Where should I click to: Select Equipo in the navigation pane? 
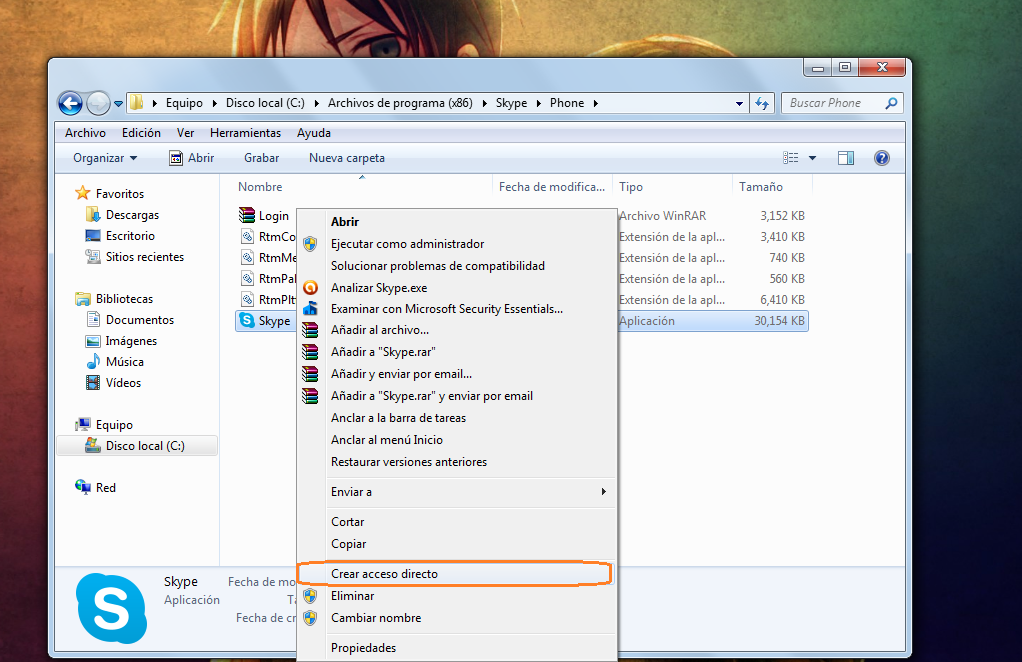pos(114,425)
